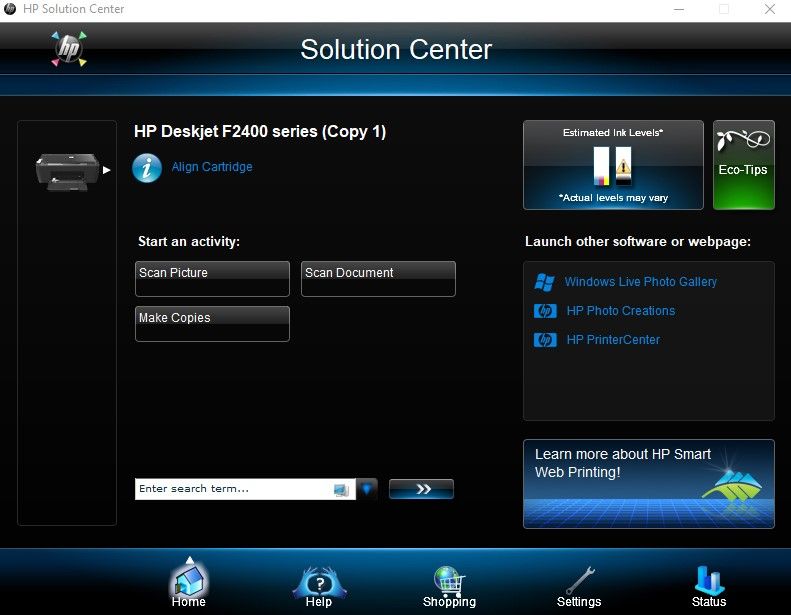Click the Home label in bottom bar
Screen dimensions: 791x615
tap(189, 602)
